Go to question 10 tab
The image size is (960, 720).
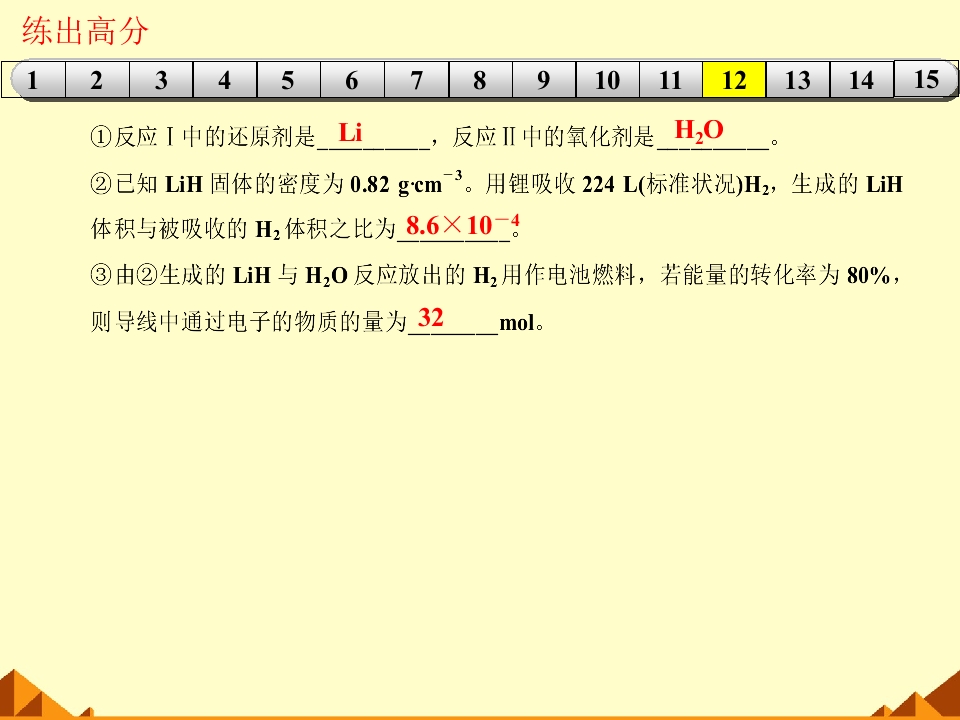[607, 80]
